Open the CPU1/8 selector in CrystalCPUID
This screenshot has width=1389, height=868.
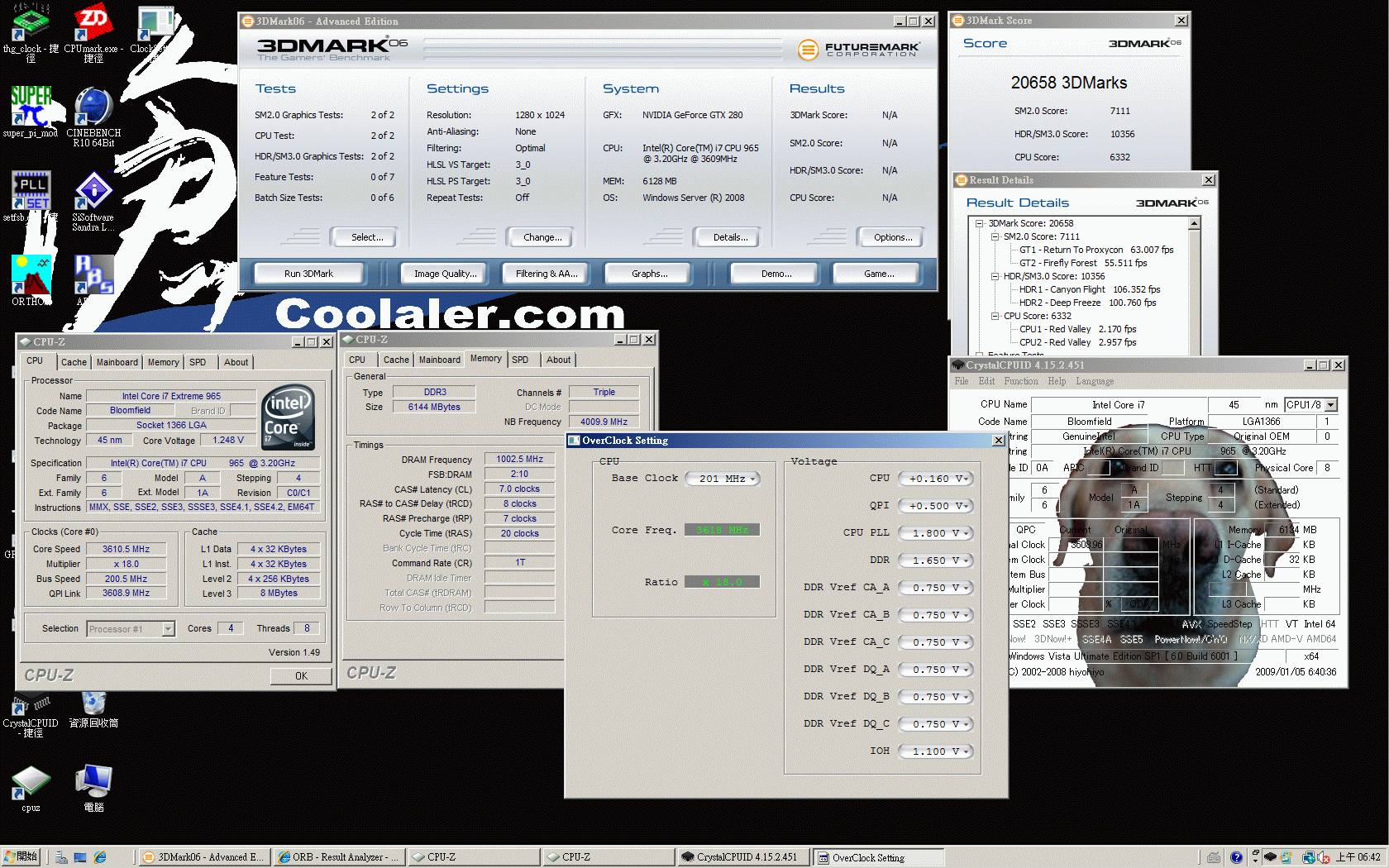point(1310,404)
